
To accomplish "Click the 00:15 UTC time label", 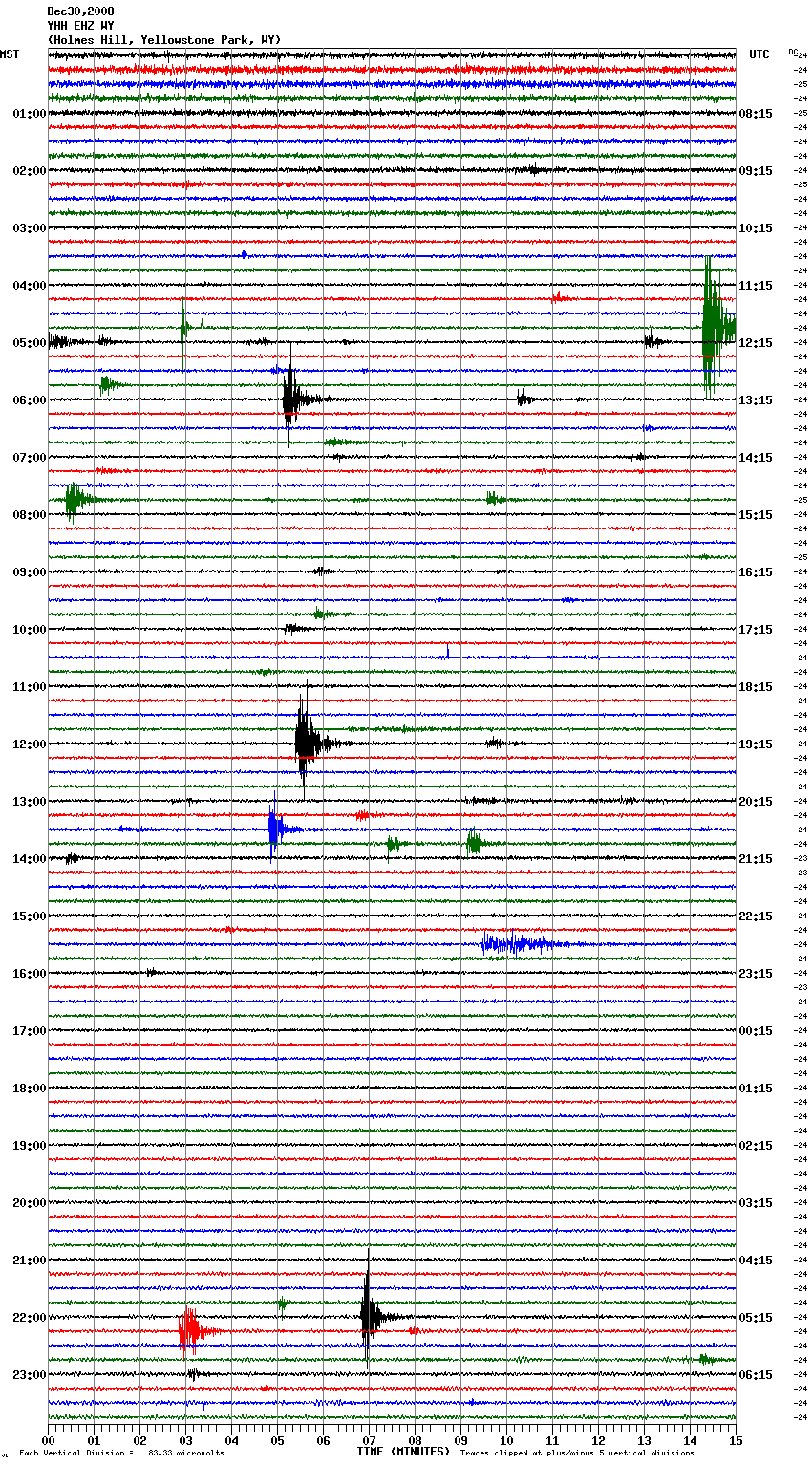I will 756,1031.
